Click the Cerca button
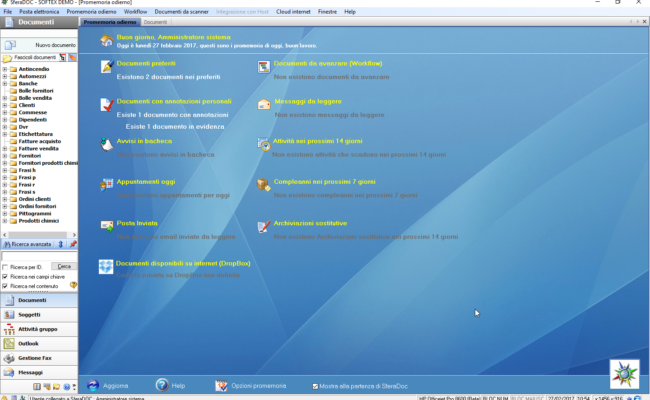Screen dimensions: 650x400 click(64, 267)
